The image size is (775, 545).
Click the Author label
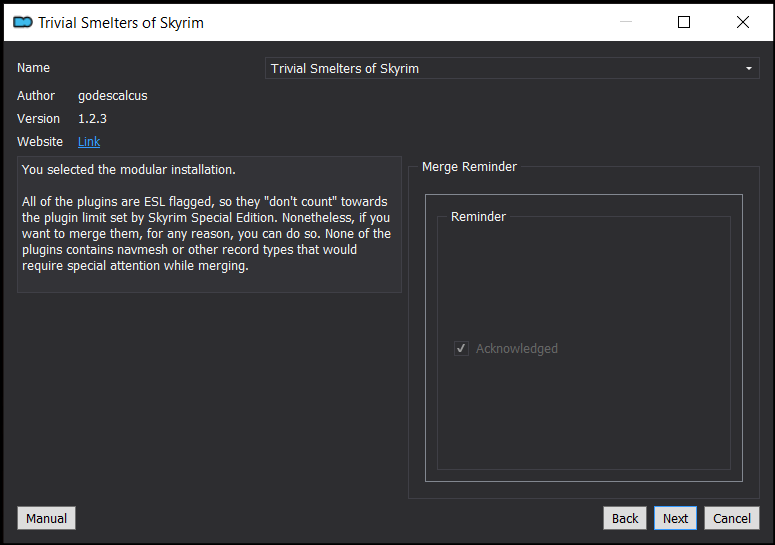click(36, 96)
